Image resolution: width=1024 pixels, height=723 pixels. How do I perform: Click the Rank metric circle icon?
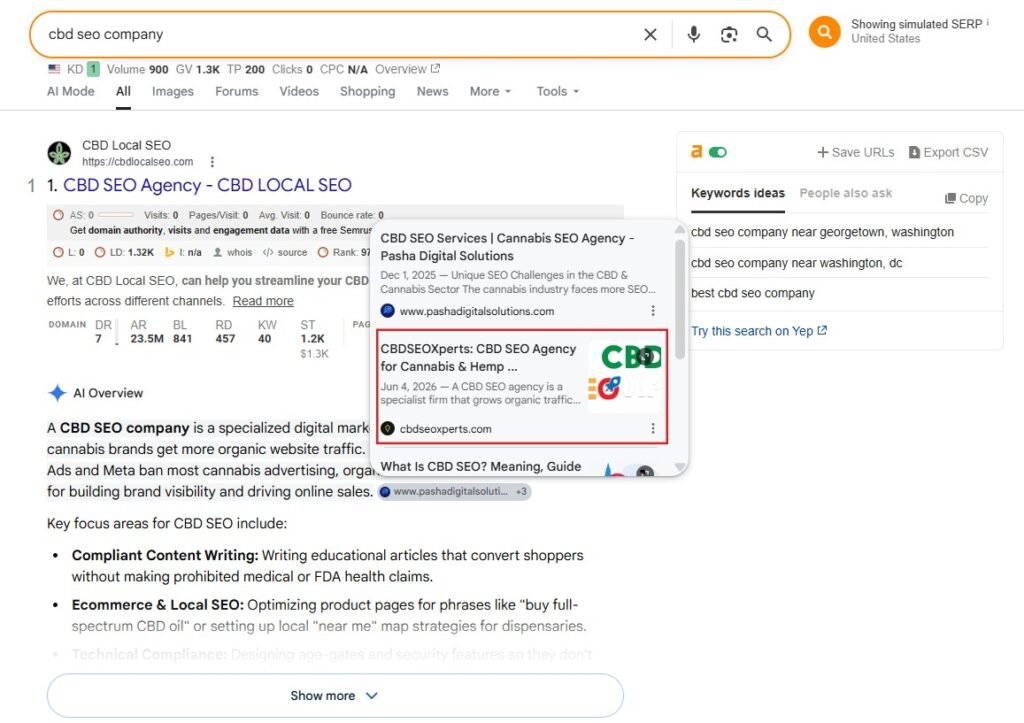point(323,252)
